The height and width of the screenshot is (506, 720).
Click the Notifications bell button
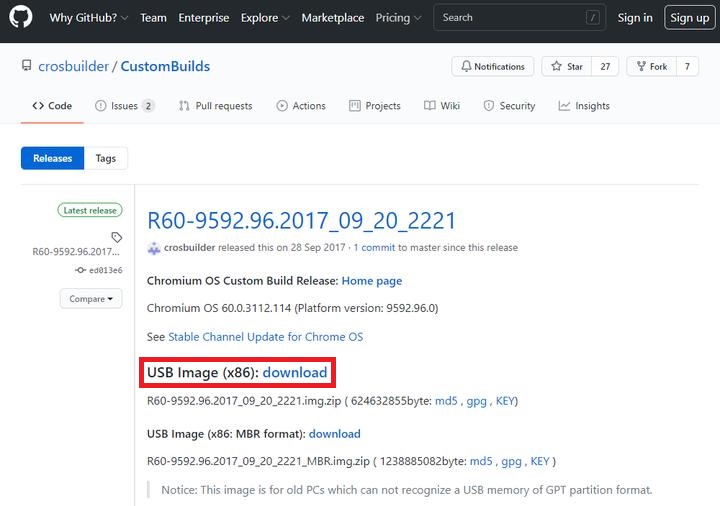(x=493, y=66)
